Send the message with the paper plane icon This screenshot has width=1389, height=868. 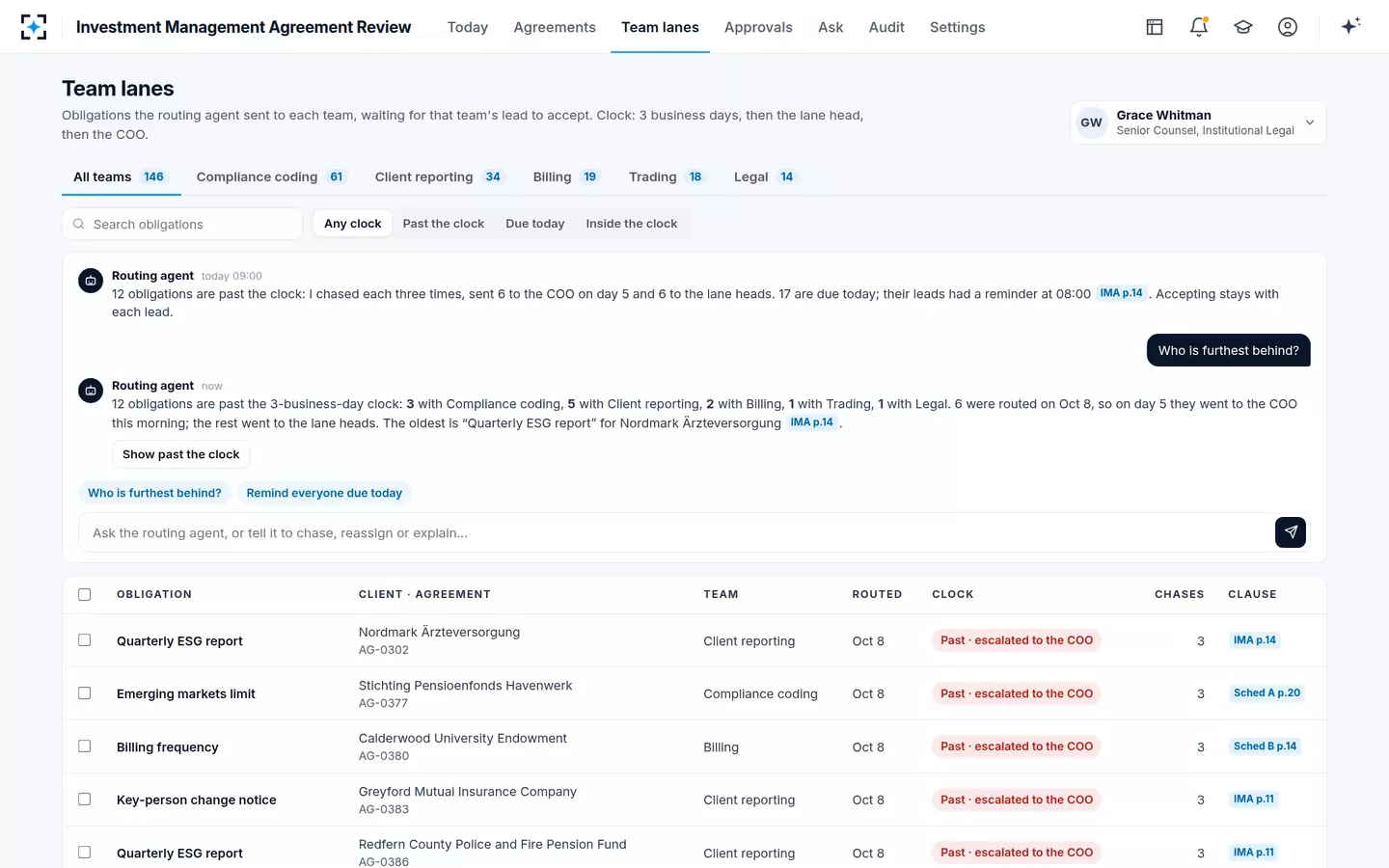[1291, 532]
